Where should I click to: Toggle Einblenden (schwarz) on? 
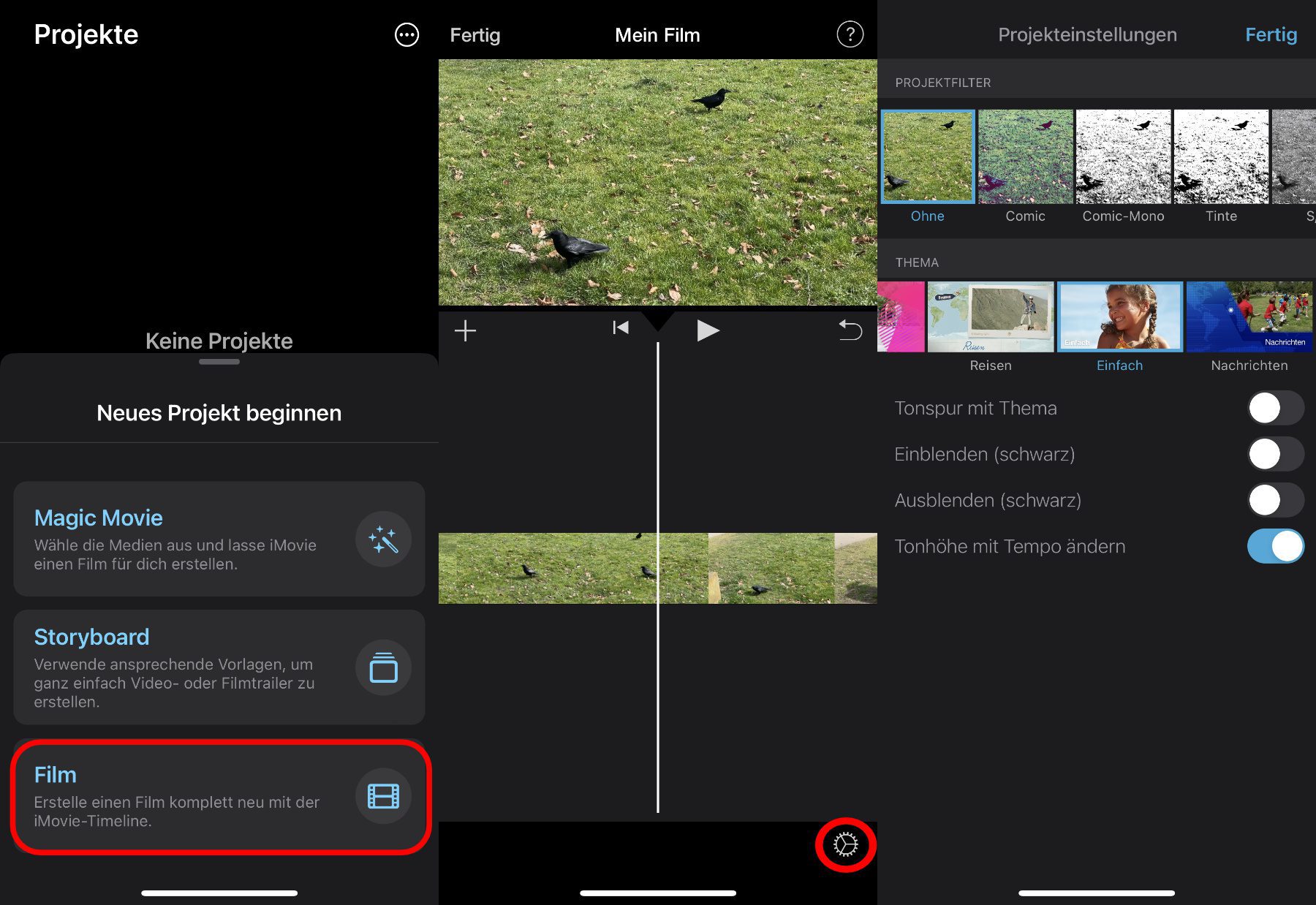click(x=1274, y=454)
